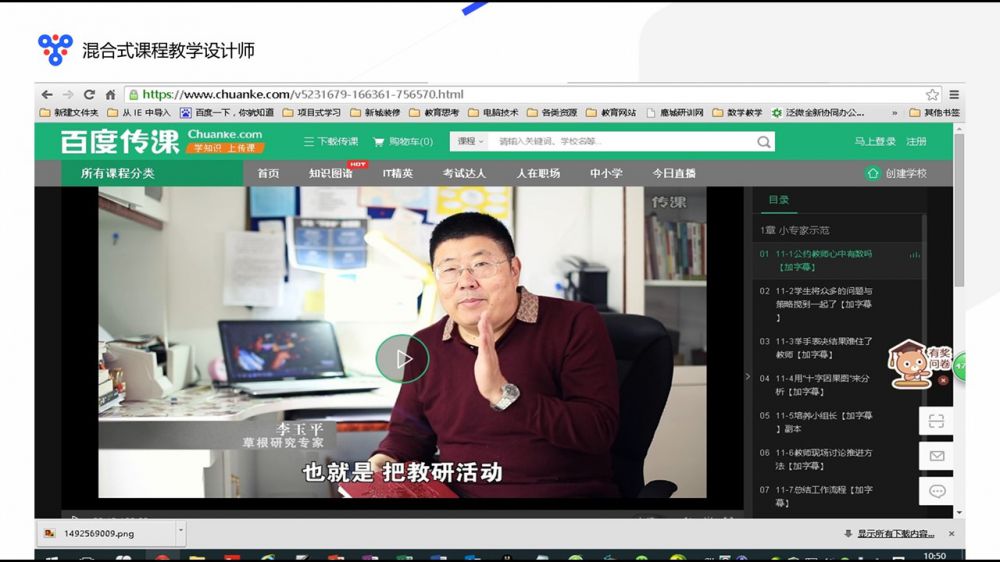Screen dimensions: 1000x562
Task: Select lesson 02 in the course catalog
Action: click(815, 304)
